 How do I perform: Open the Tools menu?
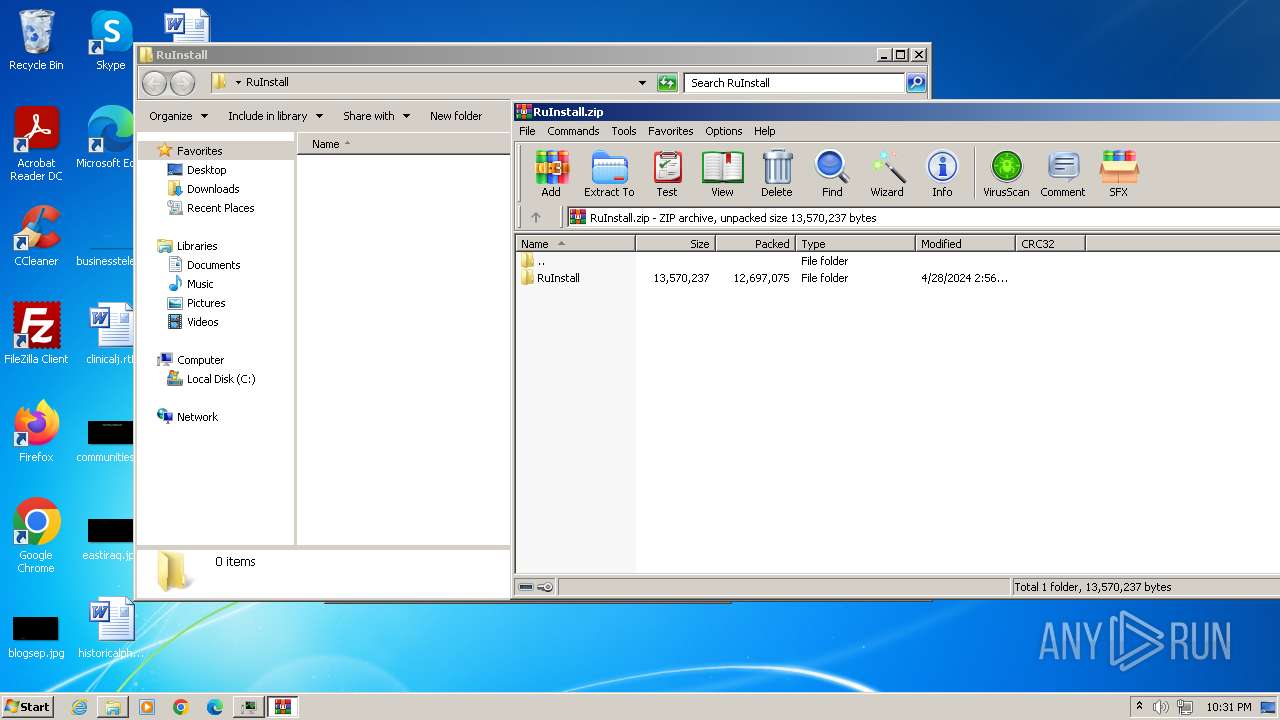click(x=624, y=131)
